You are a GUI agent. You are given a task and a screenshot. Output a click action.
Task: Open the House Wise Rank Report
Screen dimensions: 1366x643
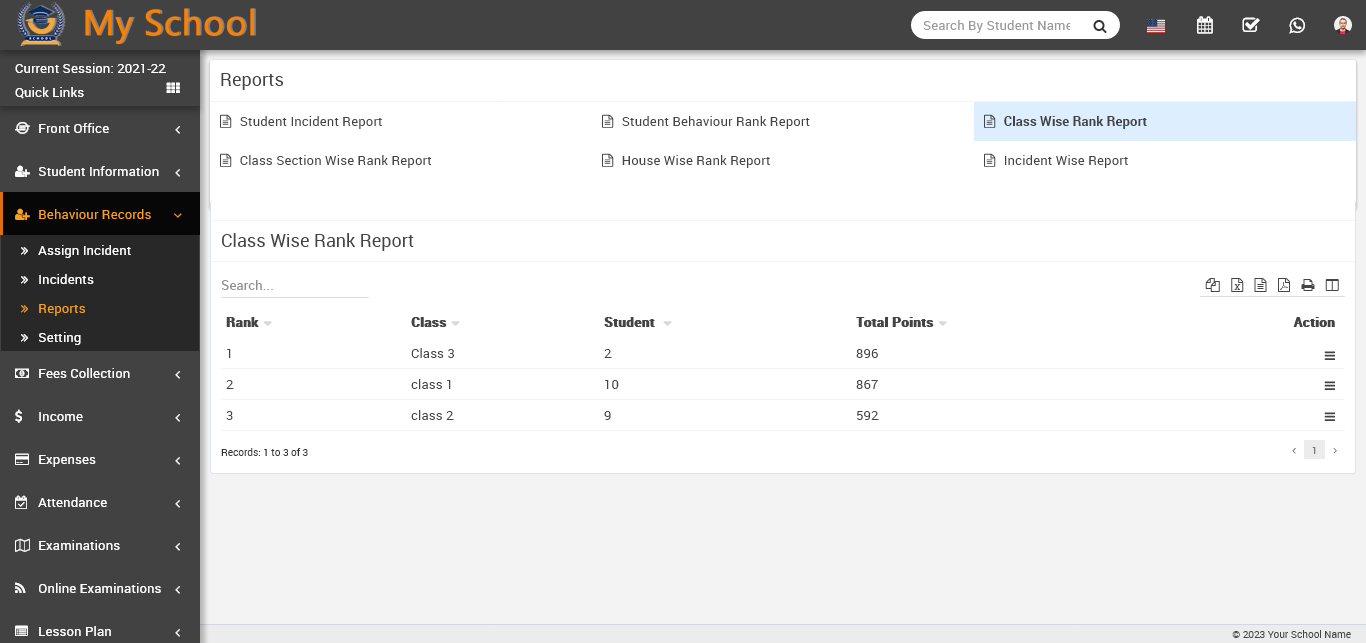click(695, 161)
